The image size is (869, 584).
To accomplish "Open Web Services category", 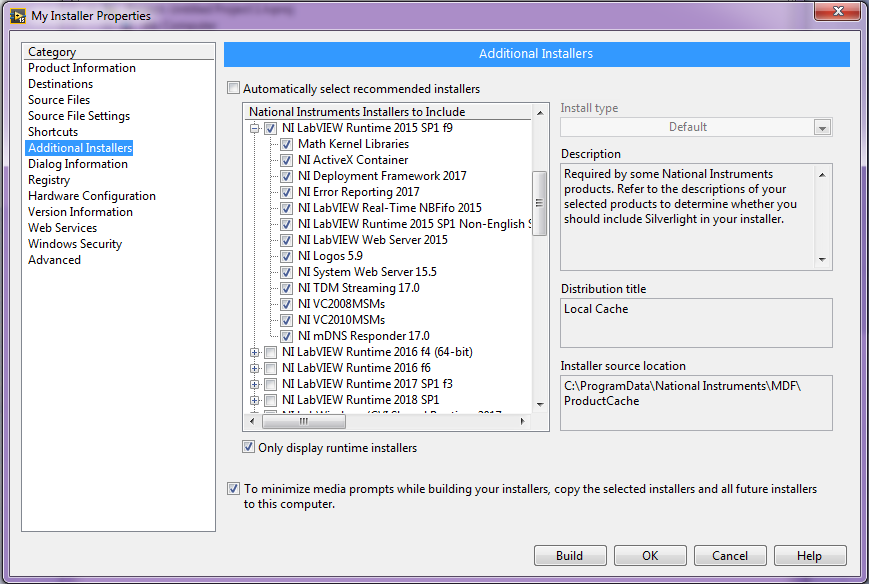I will coord(62,228).
